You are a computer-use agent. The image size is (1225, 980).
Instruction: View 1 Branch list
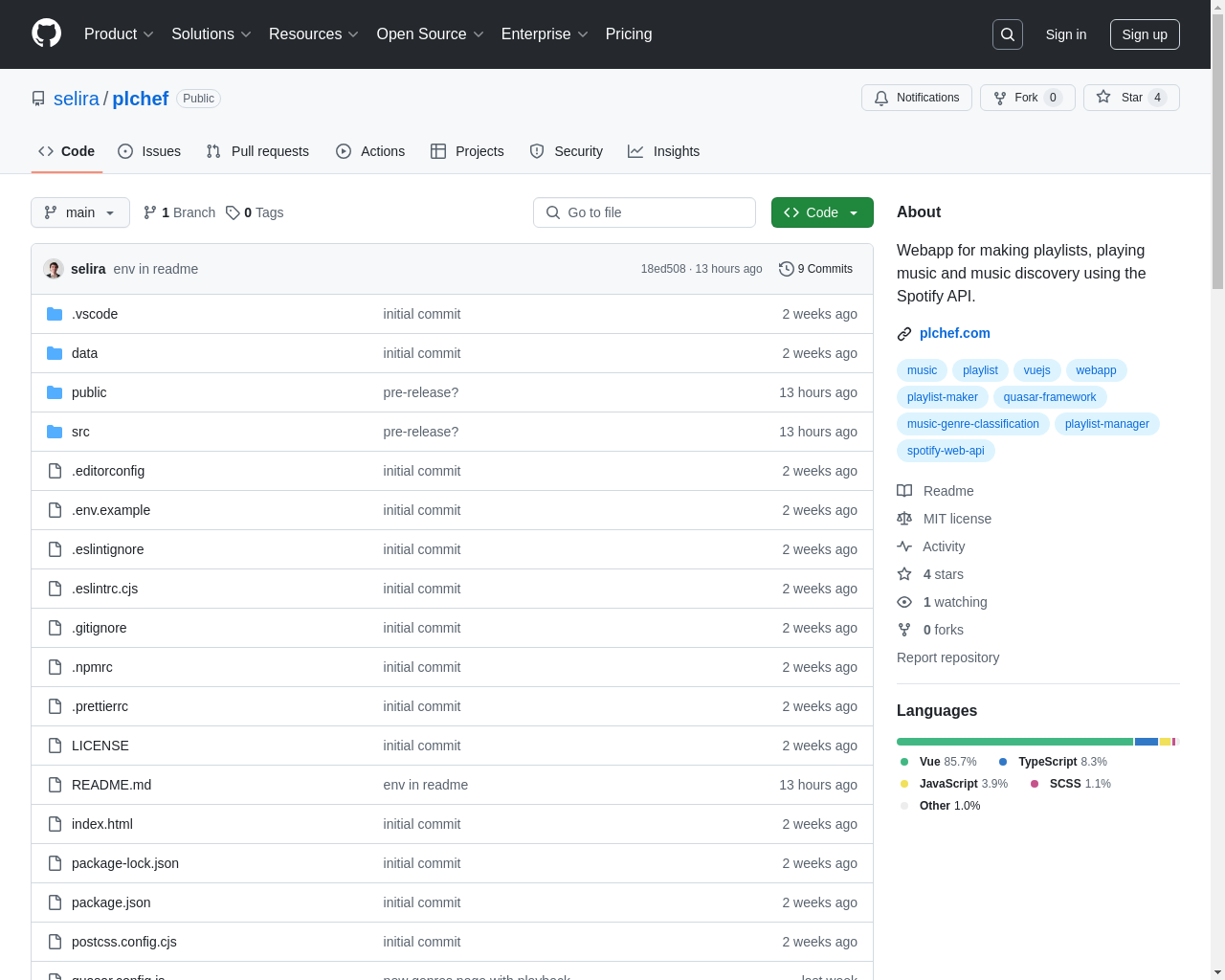tap(179, 212)
